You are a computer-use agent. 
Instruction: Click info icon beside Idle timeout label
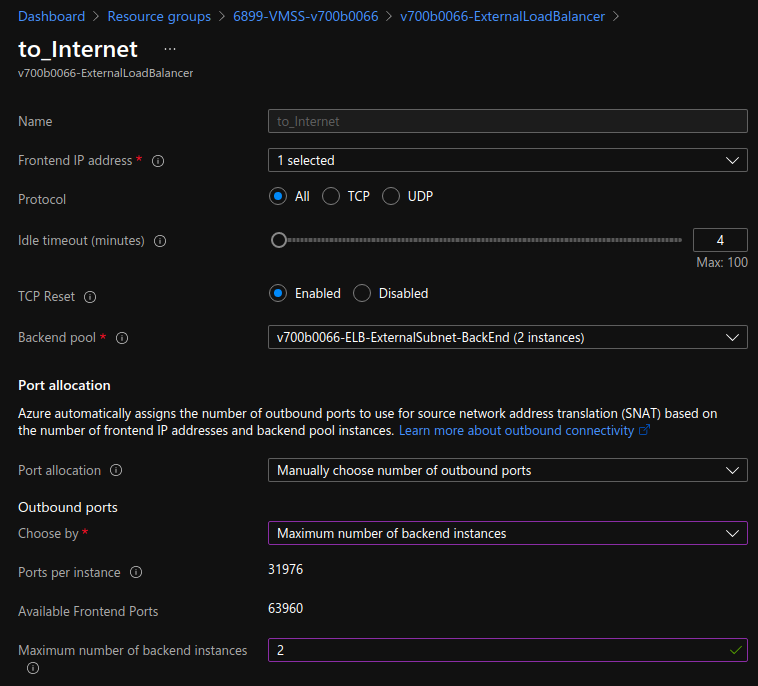coord(160,241)
